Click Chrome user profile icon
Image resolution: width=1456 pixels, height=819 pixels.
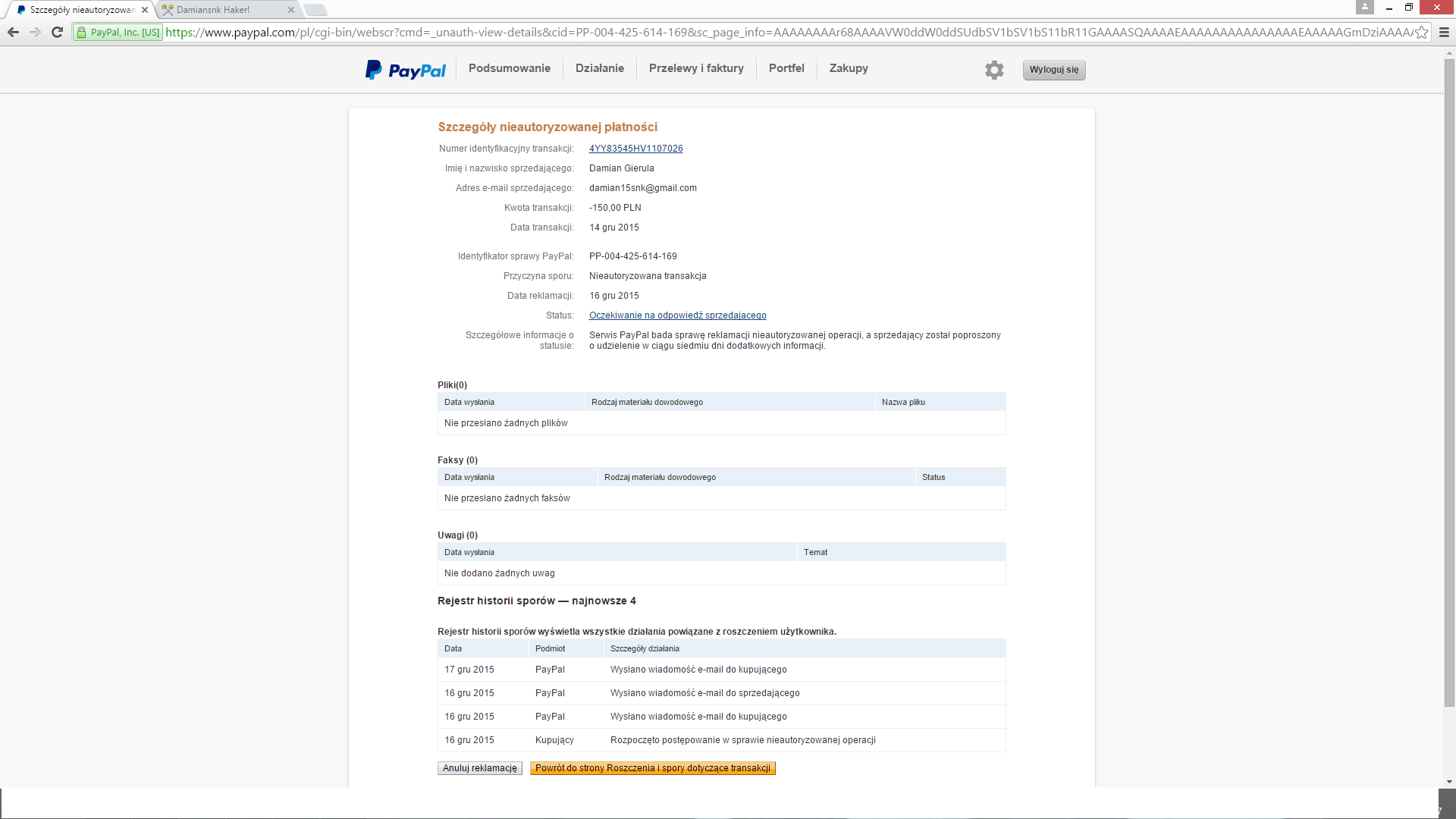tap(1364, 7)
